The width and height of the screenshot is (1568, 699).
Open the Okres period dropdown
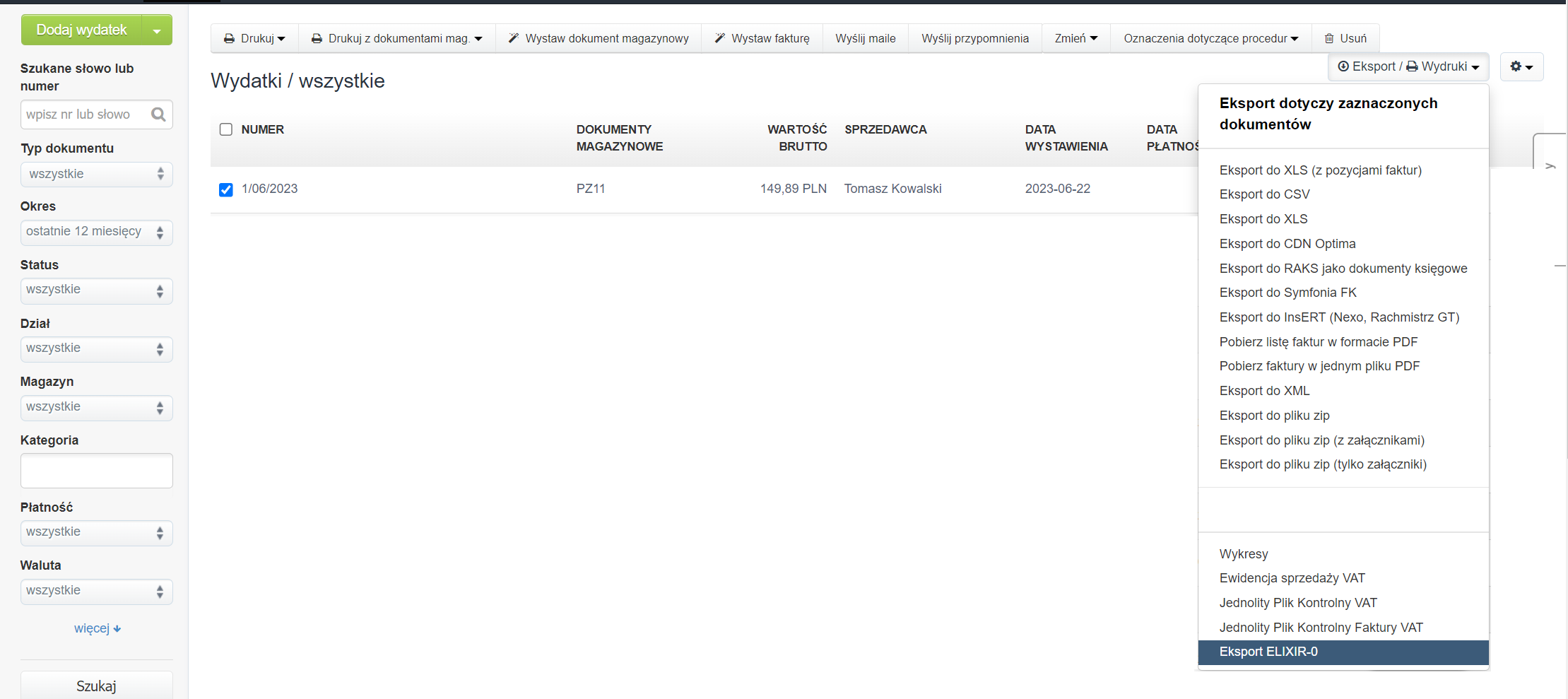click(97, 232)
